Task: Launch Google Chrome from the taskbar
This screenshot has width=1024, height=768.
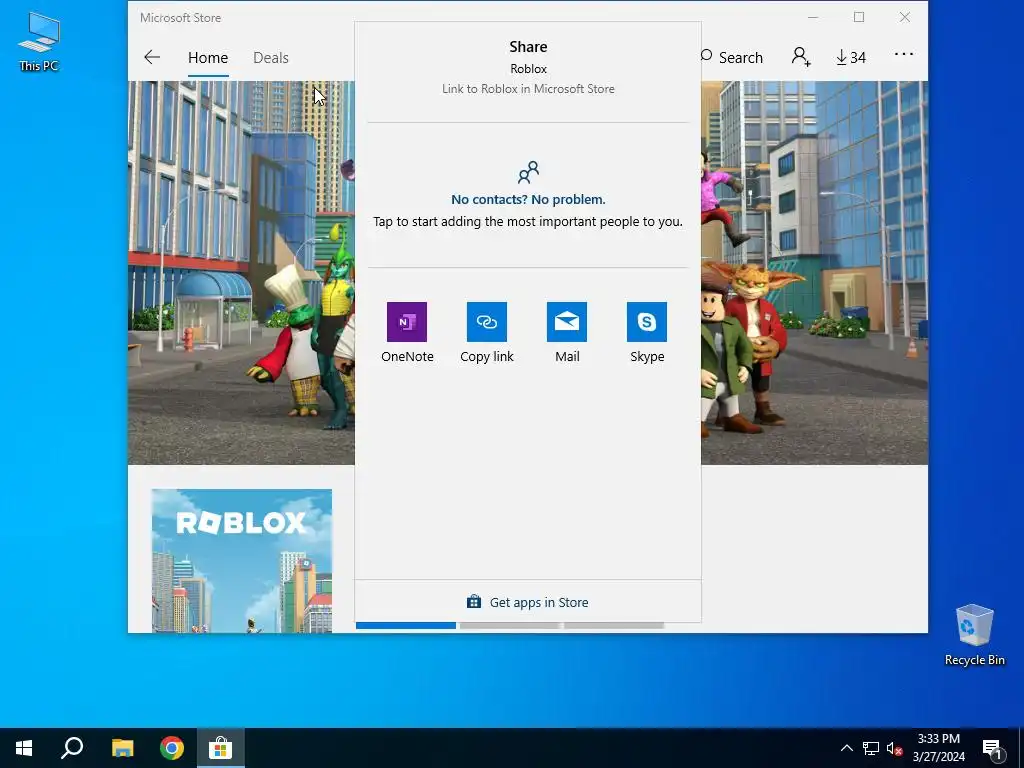Action: tap(172, 748)
